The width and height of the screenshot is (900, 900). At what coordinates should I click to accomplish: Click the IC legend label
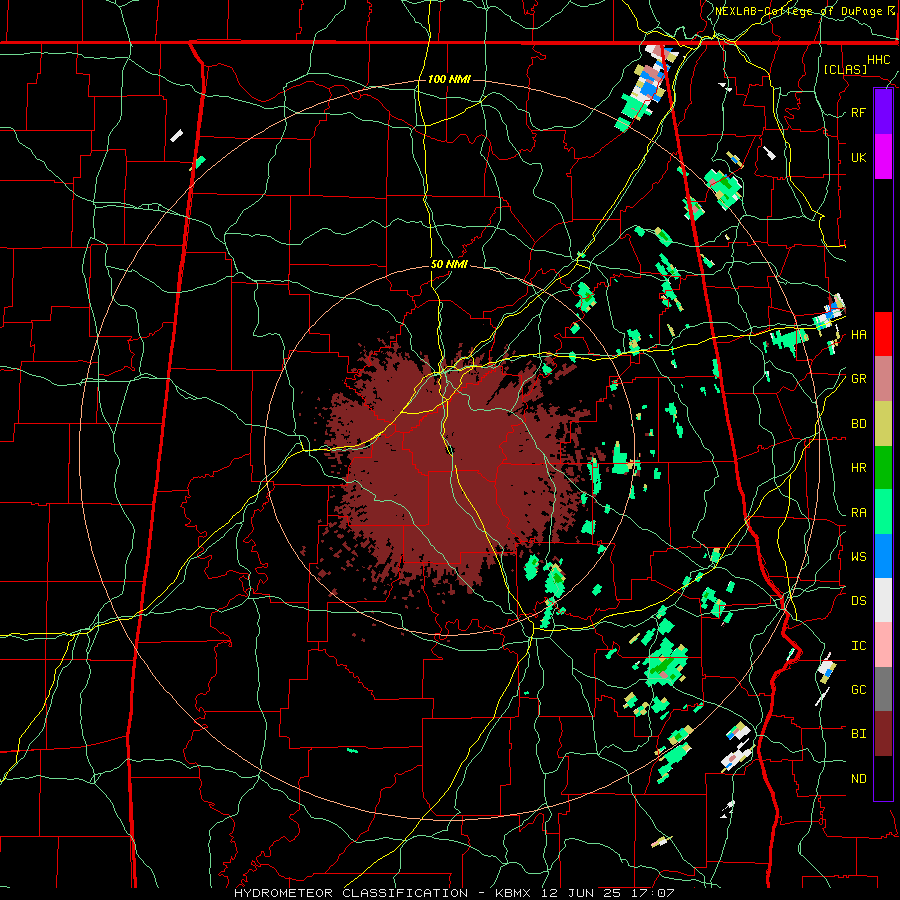coord(859,646)
